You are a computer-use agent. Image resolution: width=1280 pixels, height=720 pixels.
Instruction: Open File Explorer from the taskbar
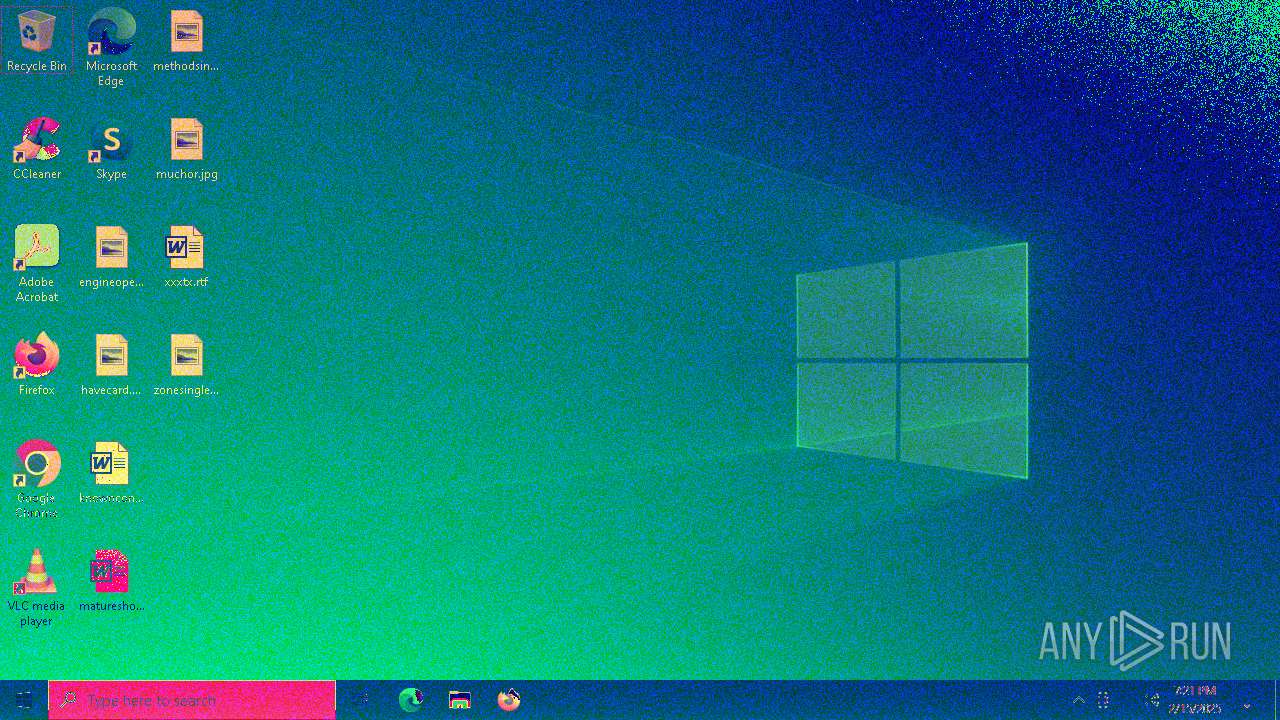(x=460, y=700)
